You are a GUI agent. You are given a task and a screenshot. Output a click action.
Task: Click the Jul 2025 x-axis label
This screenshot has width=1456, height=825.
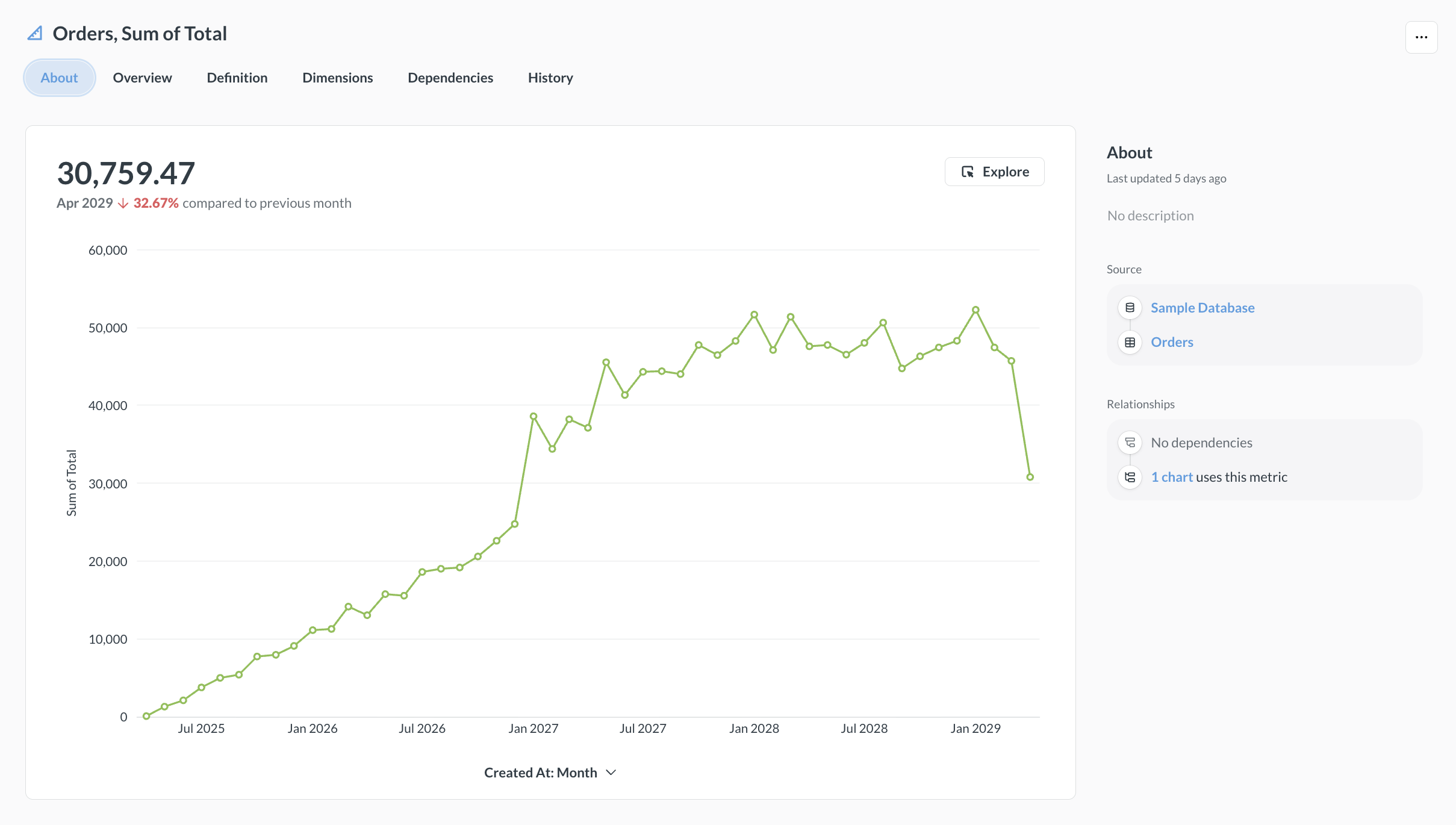pos(201,729)
